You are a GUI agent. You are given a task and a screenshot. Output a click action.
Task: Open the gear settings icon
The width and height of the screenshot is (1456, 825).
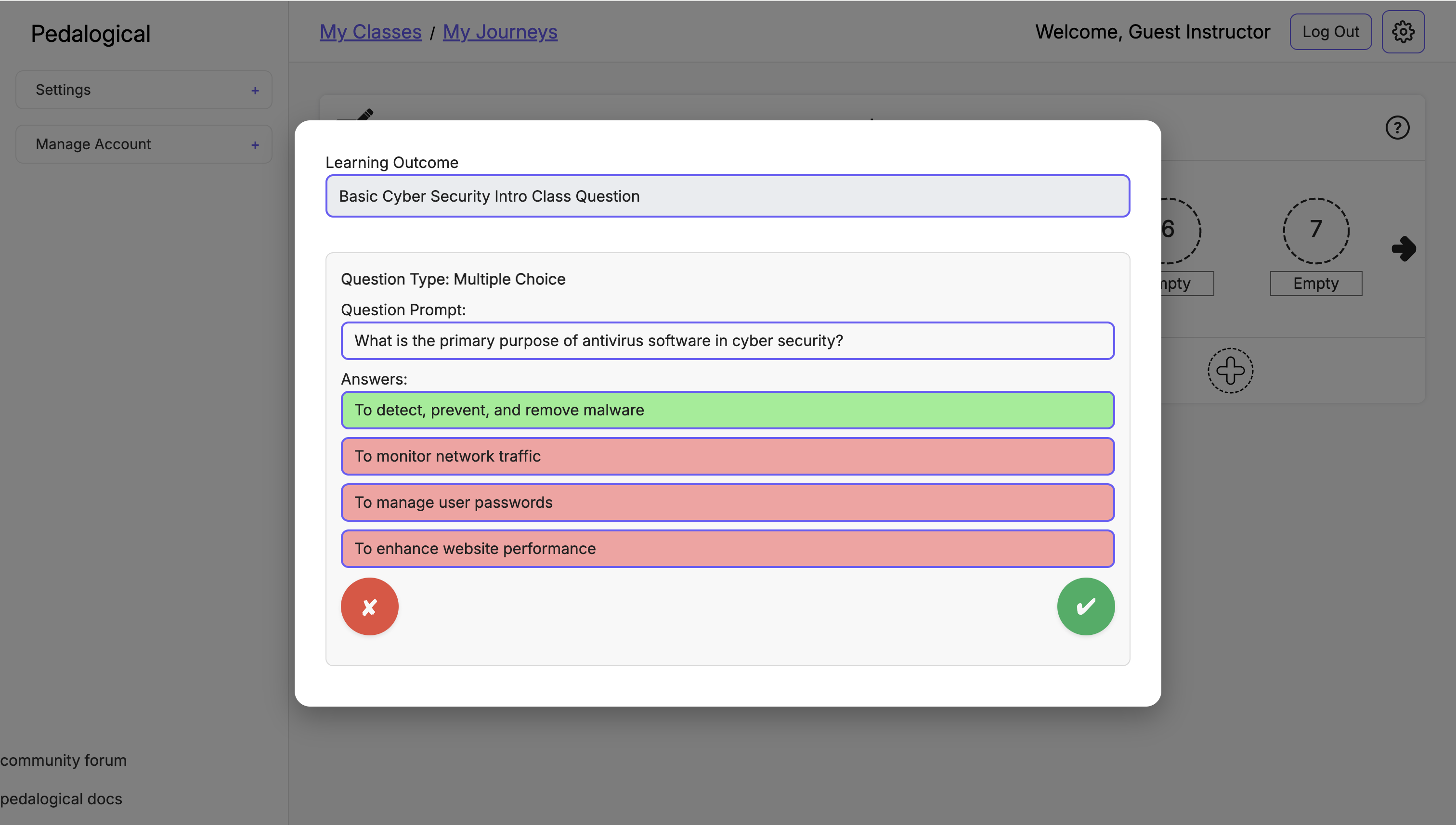click(1403, 32)
